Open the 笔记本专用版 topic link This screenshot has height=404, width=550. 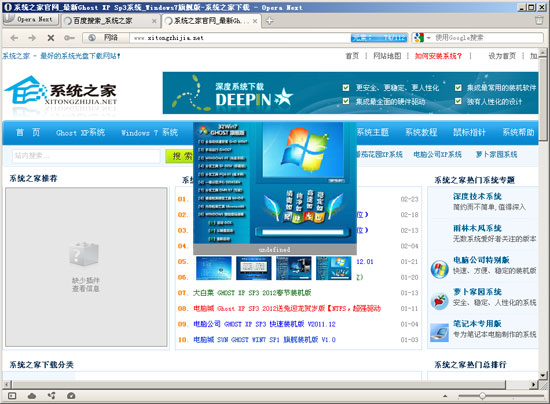click(477, 323)
